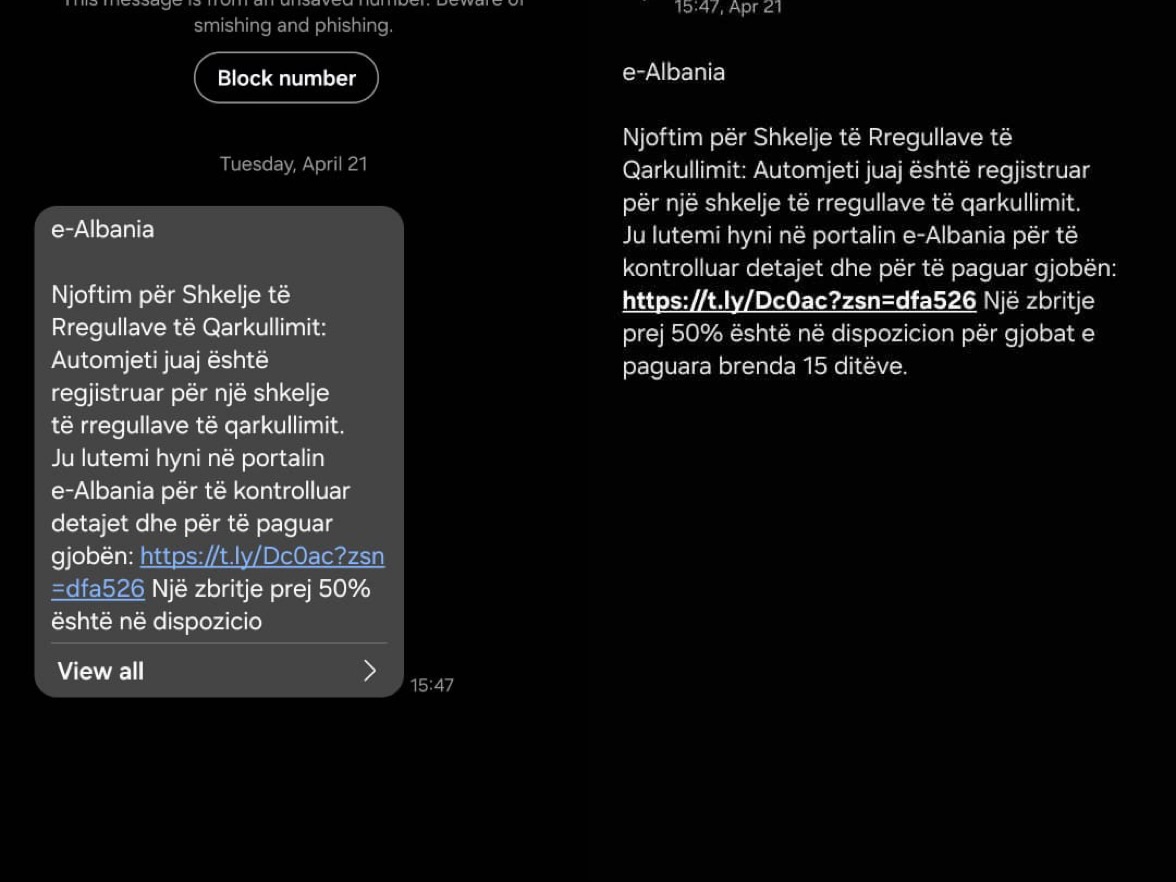Tap the "Një zbritje prej 50%" text in the bubble

261,589
